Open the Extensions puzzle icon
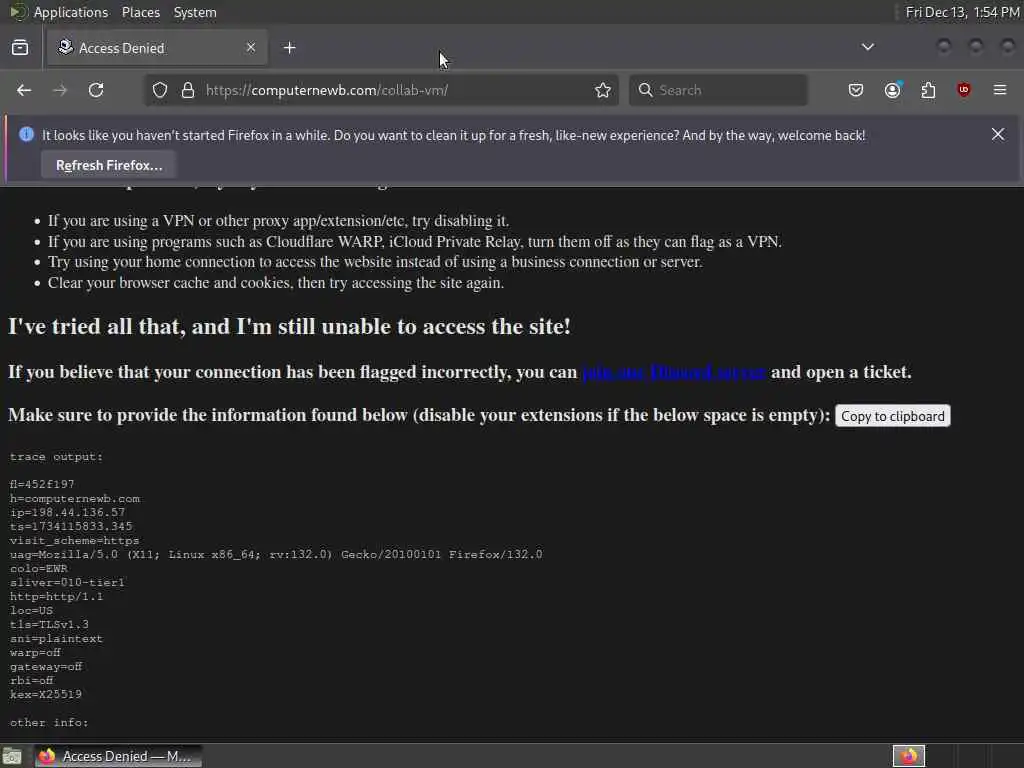 [928, 90]
